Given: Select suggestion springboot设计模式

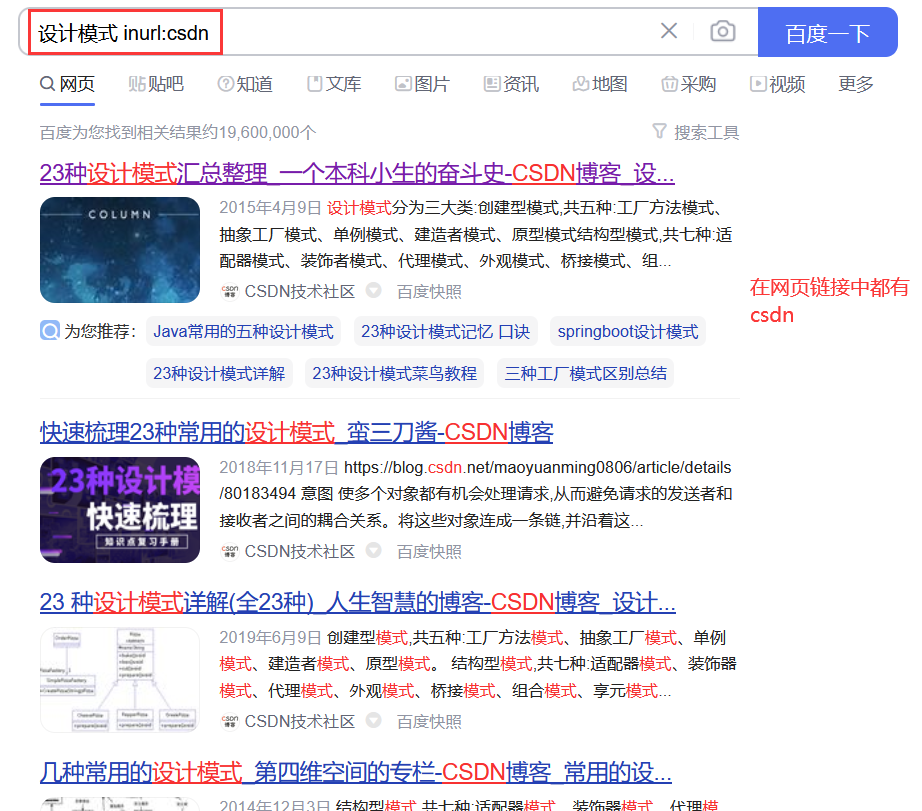Looking at the screenshot, I should coord(628,332).
